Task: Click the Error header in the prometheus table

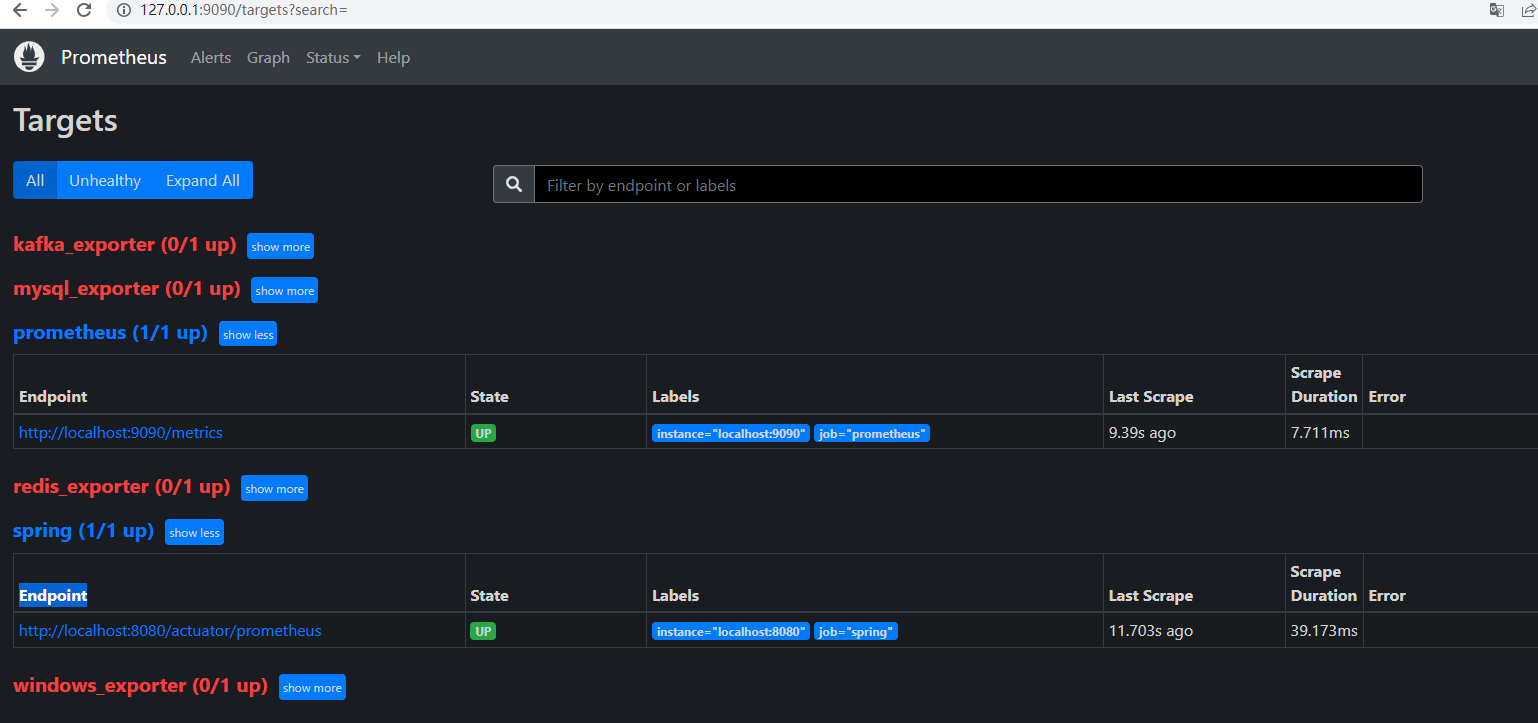Action: (x=1387, y=397)
